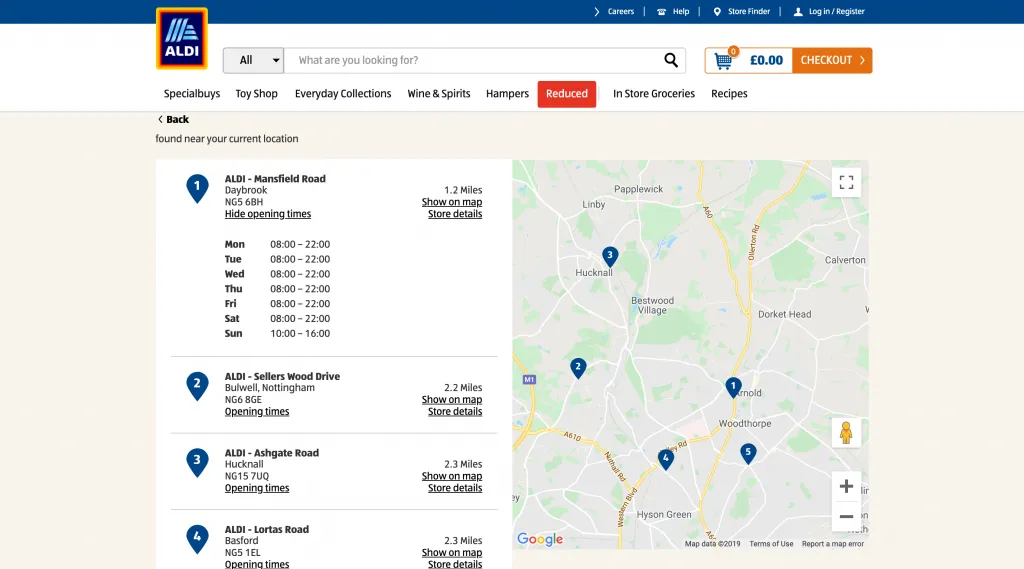Toggle fullscreen map view

point(846,182)
